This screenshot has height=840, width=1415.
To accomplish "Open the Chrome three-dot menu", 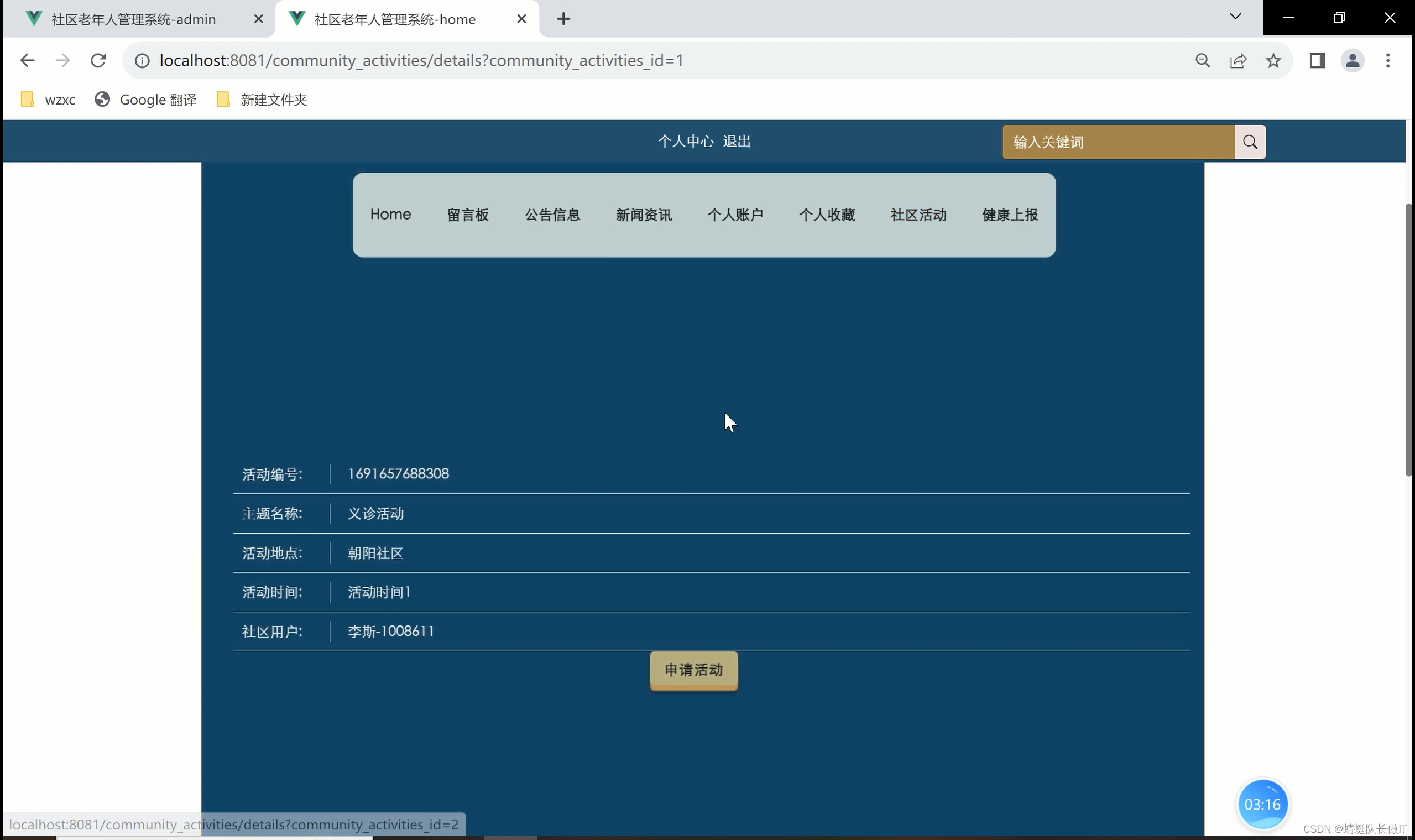I will click(1387, 61).
